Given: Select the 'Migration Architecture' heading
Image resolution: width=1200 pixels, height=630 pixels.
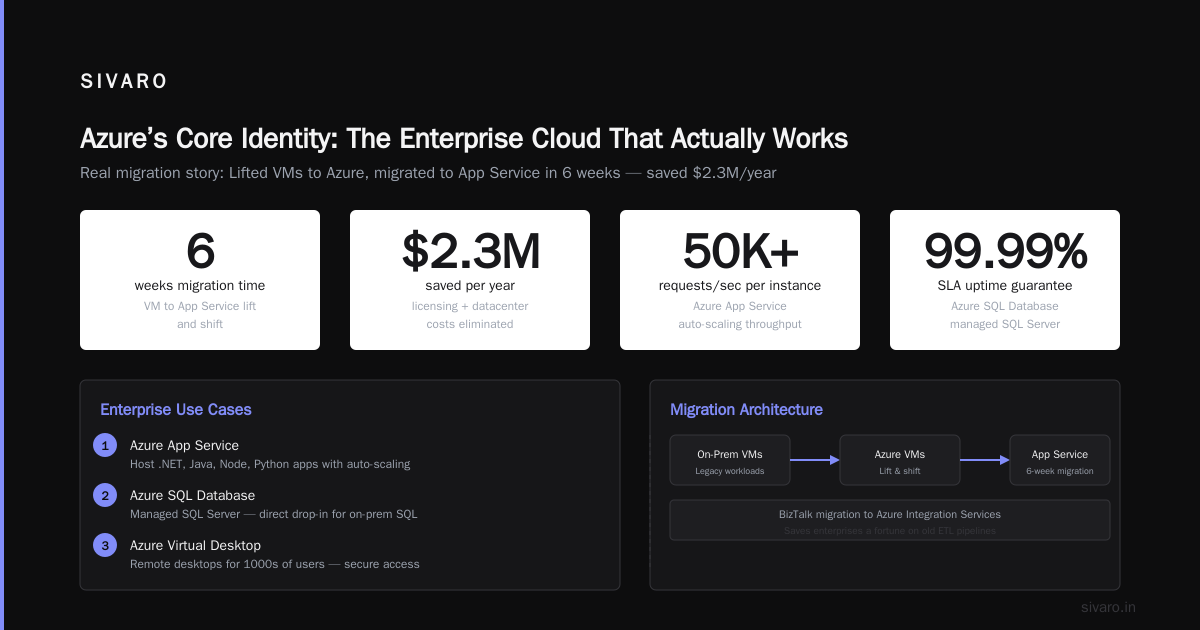Looking at the screenshot, I should coord(746,409).
